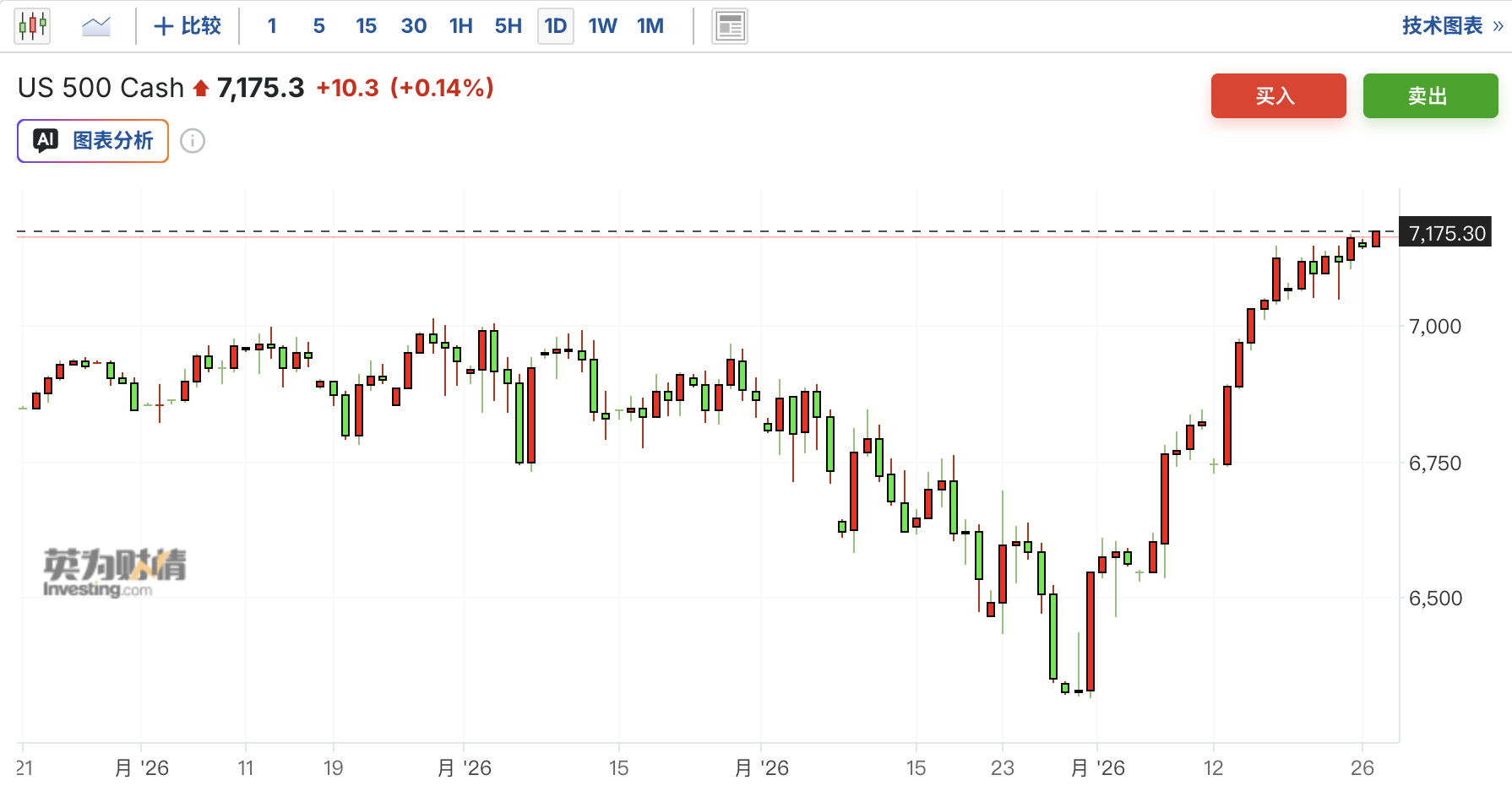
Task: Select the candlestick chart type icon
Action: pos(32,26)
